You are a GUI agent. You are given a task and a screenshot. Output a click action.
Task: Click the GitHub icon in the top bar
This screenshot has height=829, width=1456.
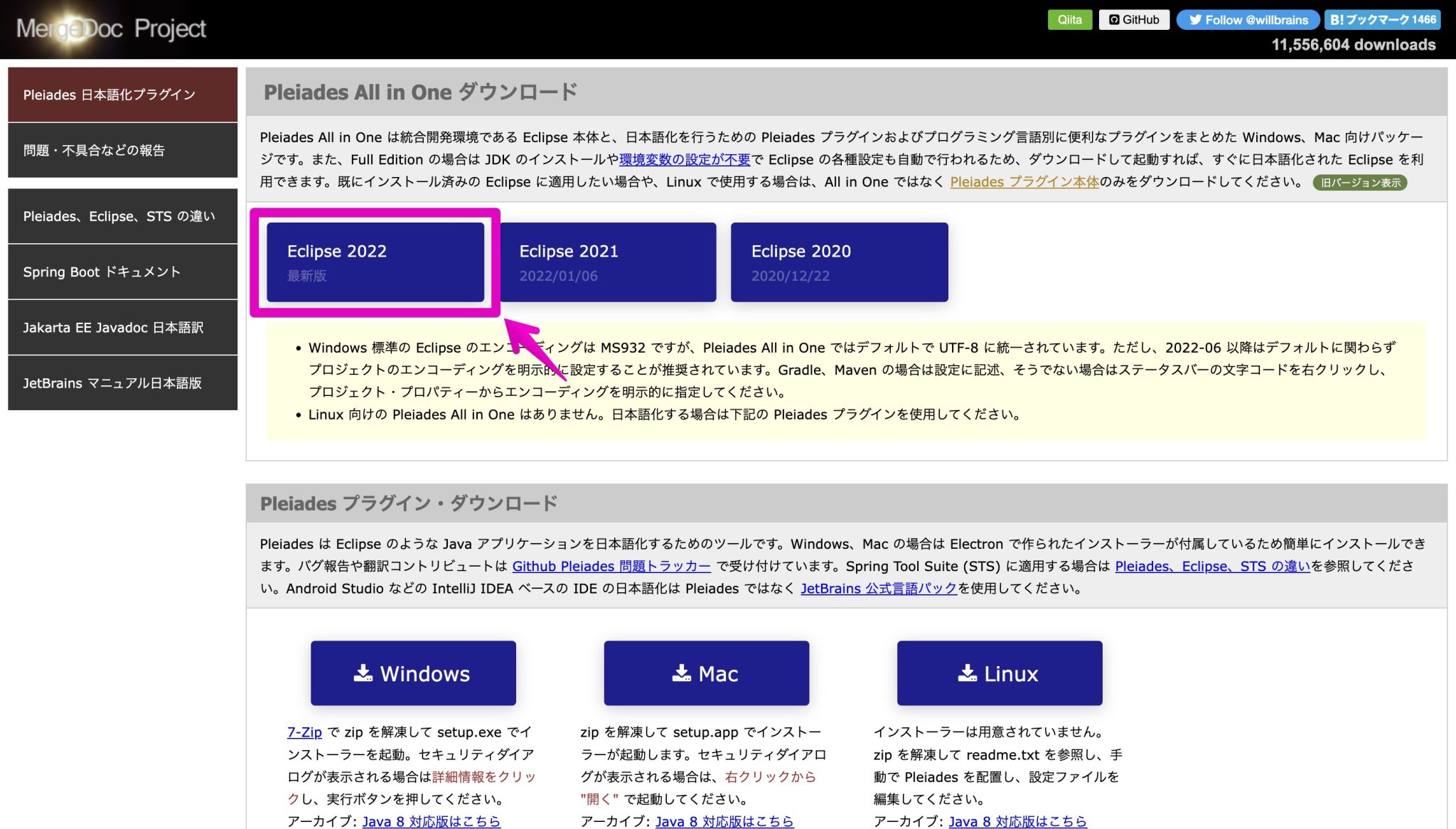[1114, 19]
